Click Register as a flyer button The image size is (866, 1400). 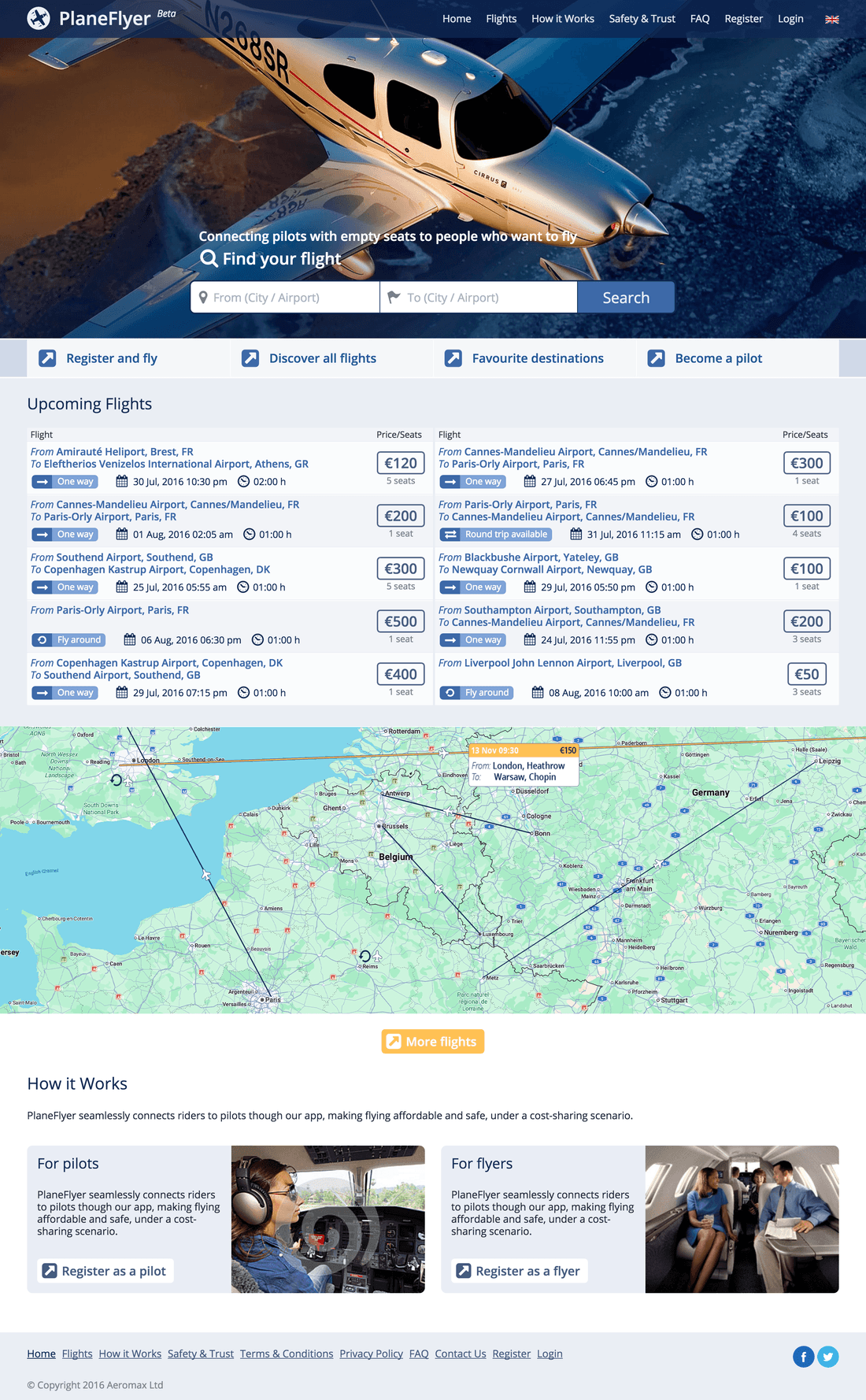click(x=520, y=1271)
